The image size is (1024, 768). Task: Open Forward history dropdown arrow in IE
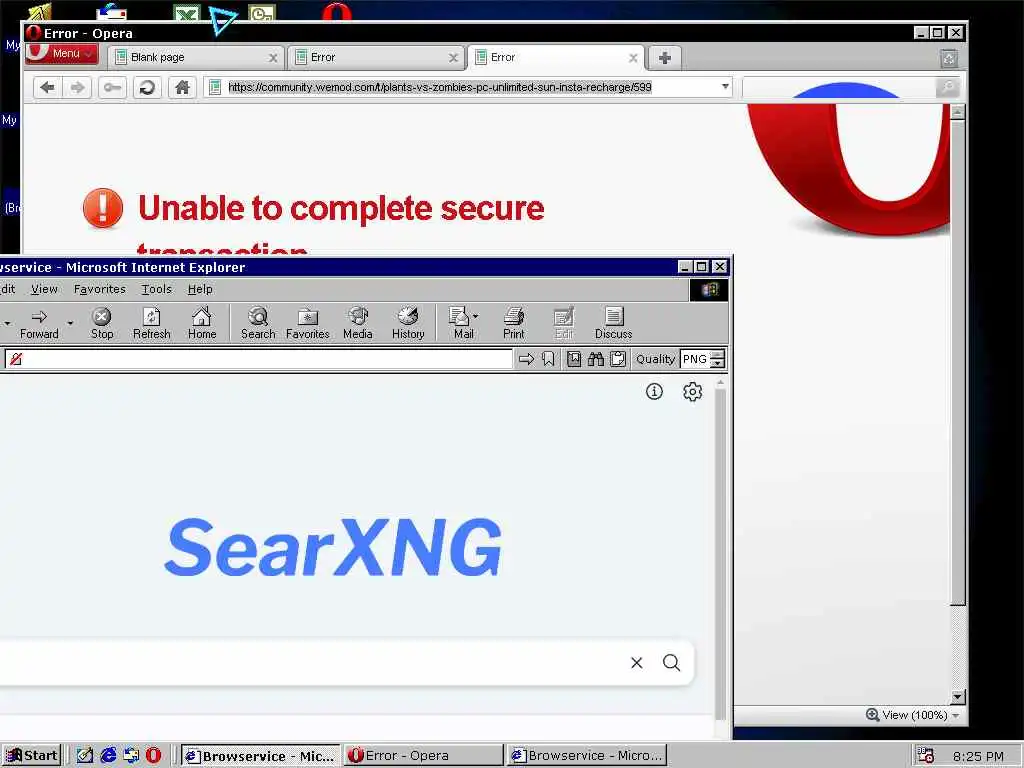(x=70, y=323)
